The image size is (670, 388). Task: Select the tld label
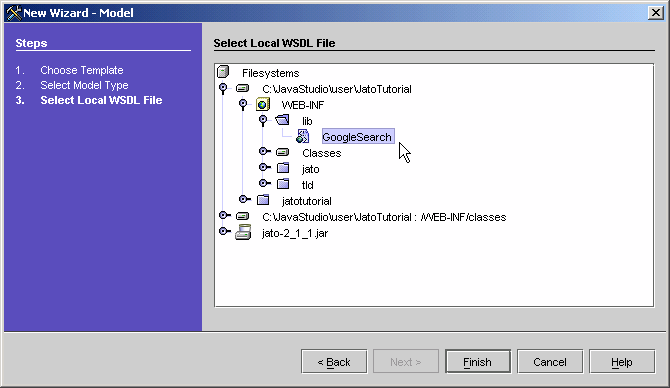[307, 185]
